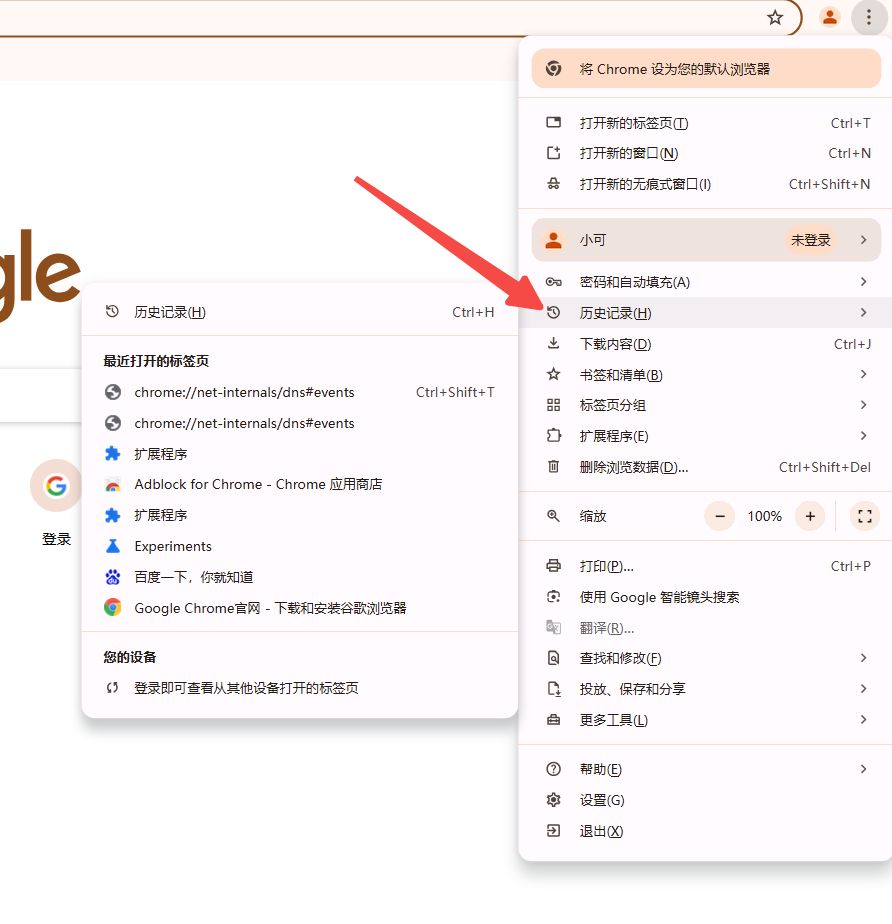The height and width of the screenshot is (924, 892).
Task: Click the trash icon beside 删除浏览数据
Action: [553, 467]
